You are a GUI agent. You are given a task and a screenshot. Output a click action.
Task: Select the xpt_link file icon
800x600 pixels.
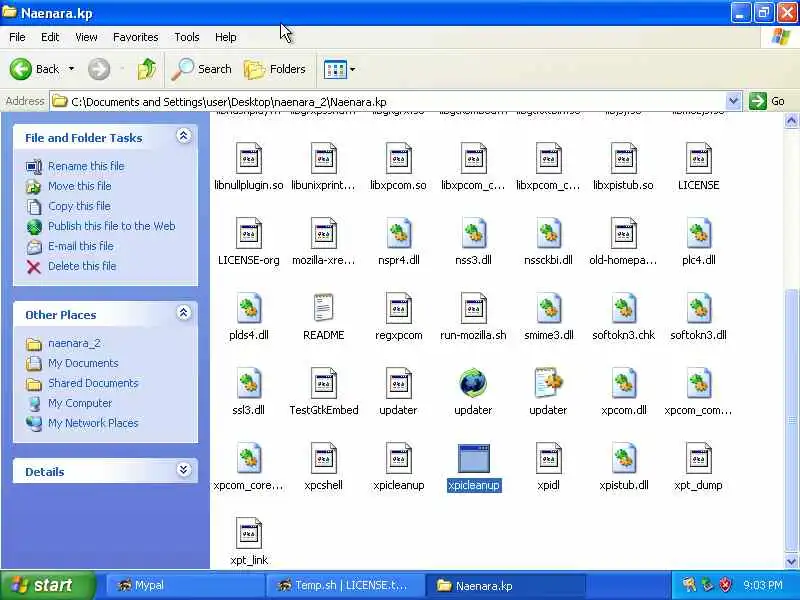[x=248, y=533]
